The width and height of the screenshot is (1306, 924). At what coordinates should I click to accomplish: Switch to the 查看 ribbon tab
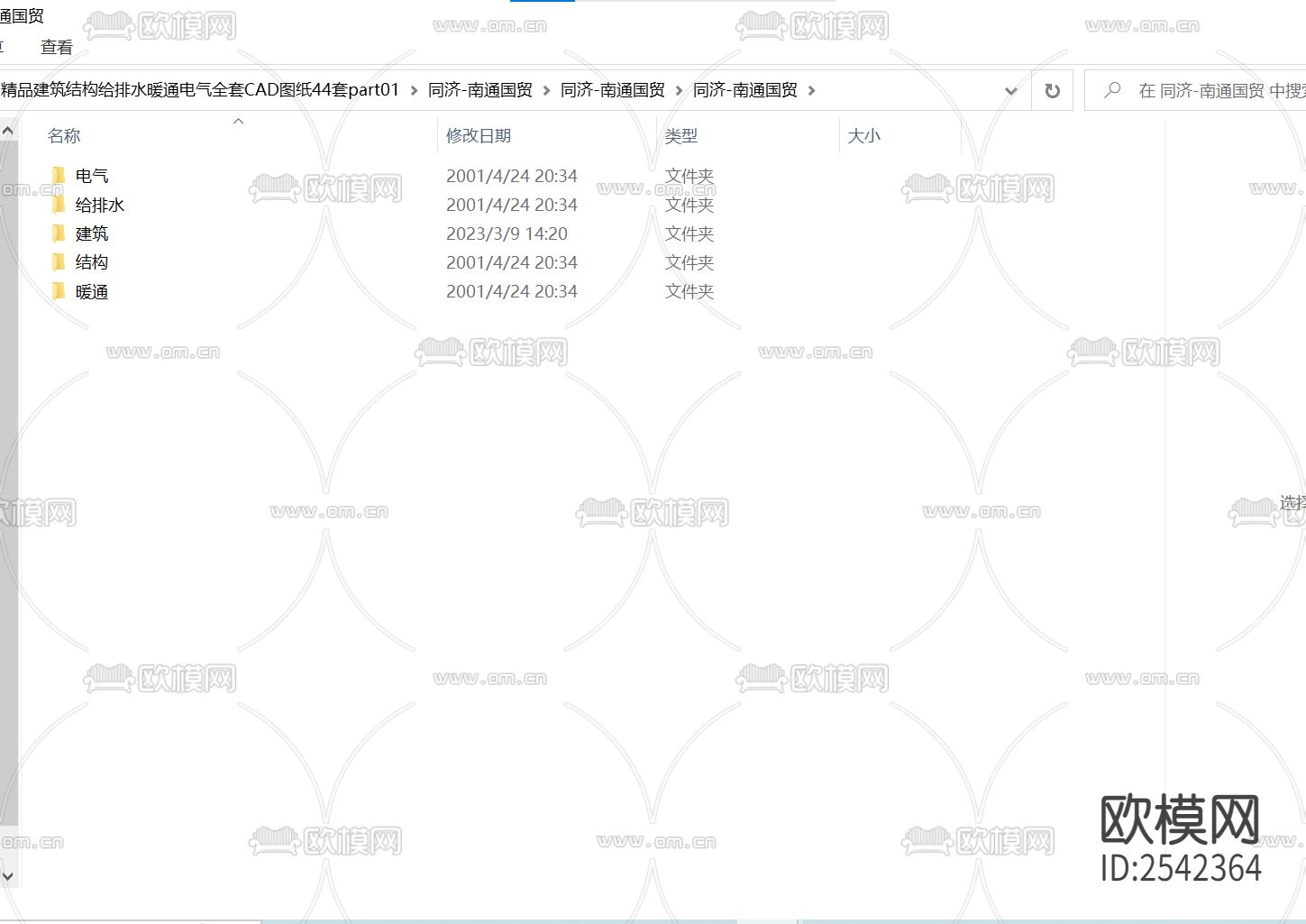[56, 46]
